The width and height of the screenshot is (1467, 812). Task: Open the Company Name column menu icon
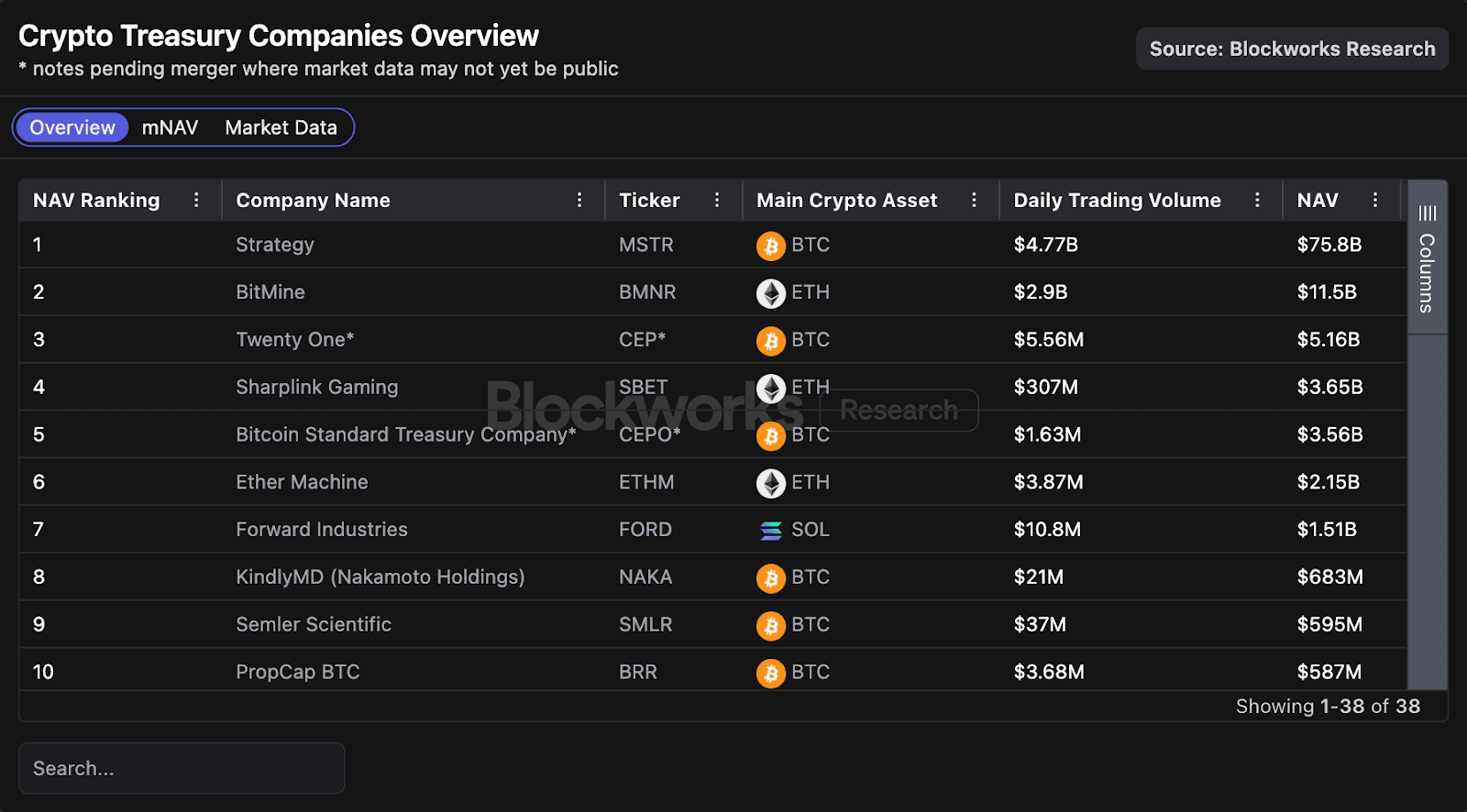click(579, 200)
